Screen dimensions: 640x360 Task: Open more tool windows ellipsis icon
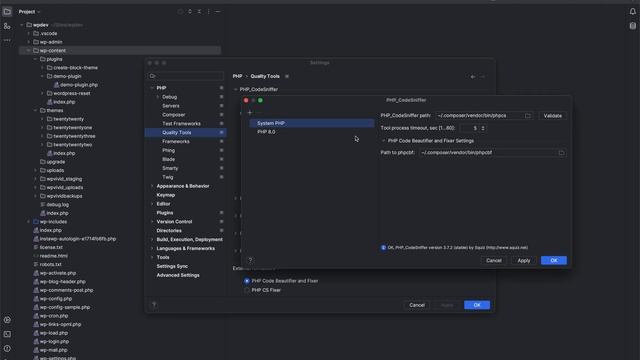tap(7, 40)
